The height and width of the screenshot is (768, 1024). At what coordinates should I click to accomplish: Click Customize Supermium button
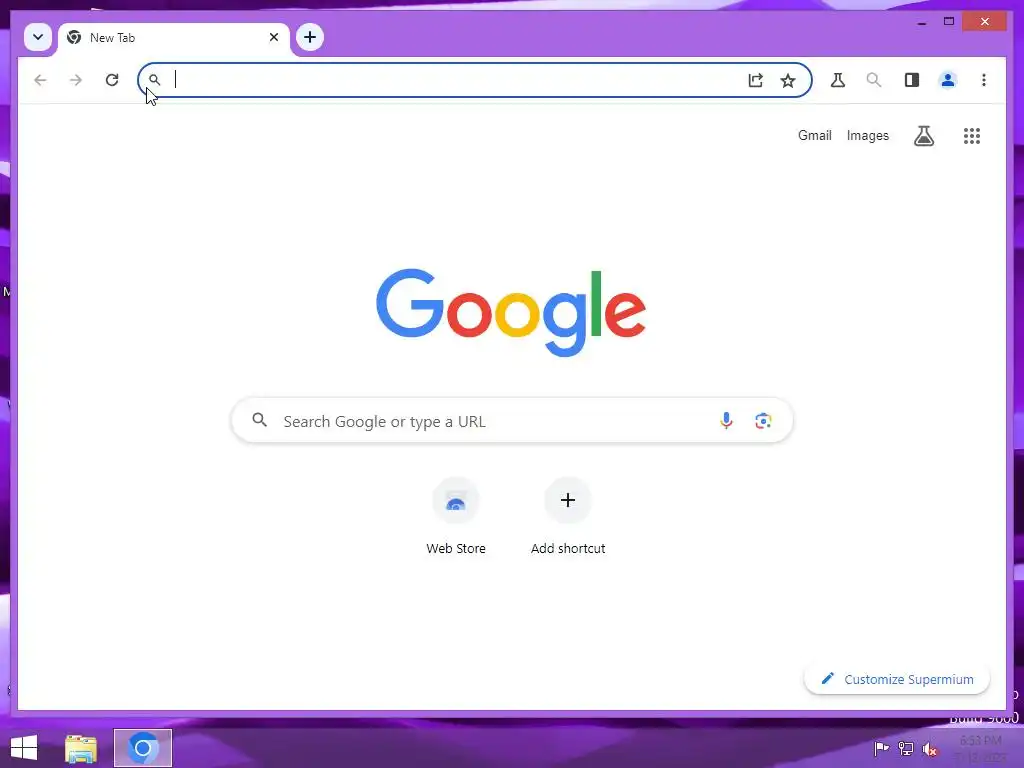pyautogui.click(x=897, y=679)
